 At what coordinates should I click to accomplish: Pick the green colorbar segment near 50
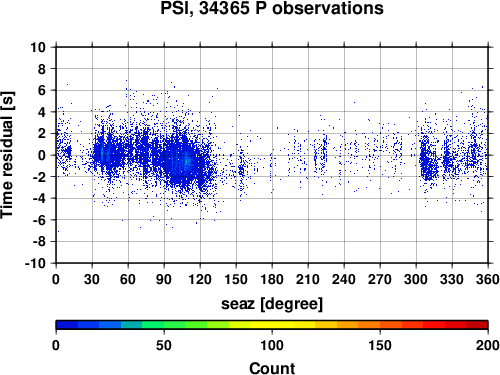click(x=164, y=325)
